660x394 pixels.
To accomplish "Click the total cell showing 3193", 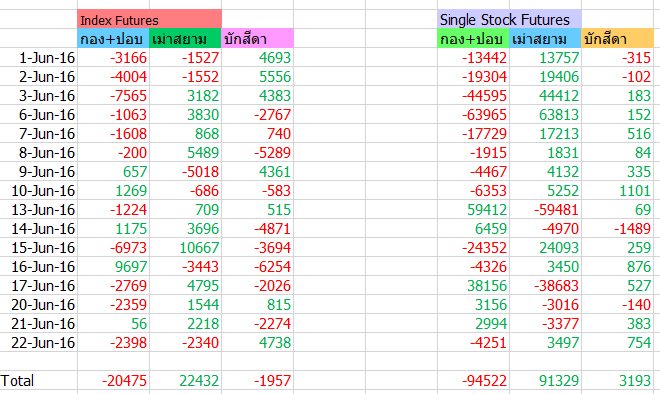I will tap(617, 380).
